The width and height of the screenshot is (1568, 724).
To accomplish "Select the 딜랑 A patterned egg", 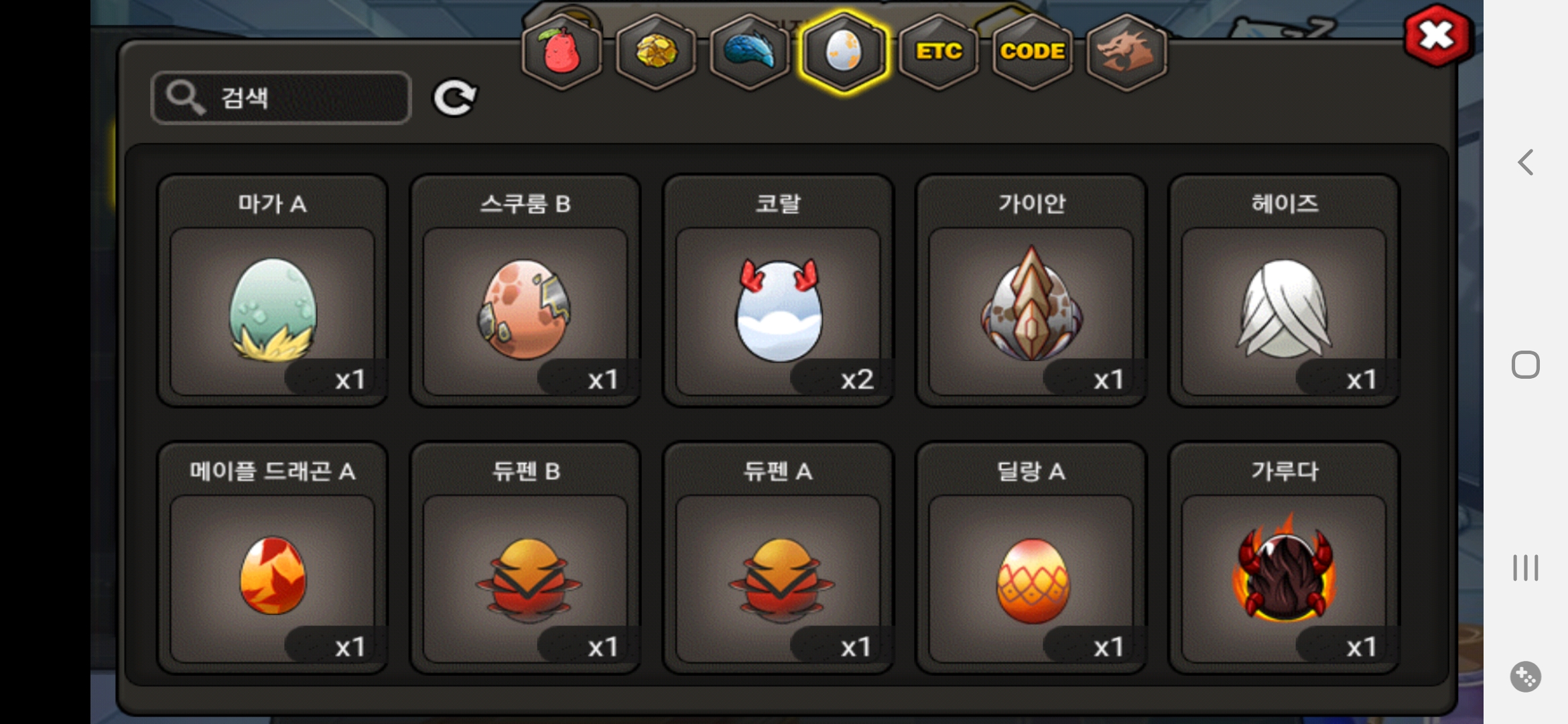I will (1031, 558).
